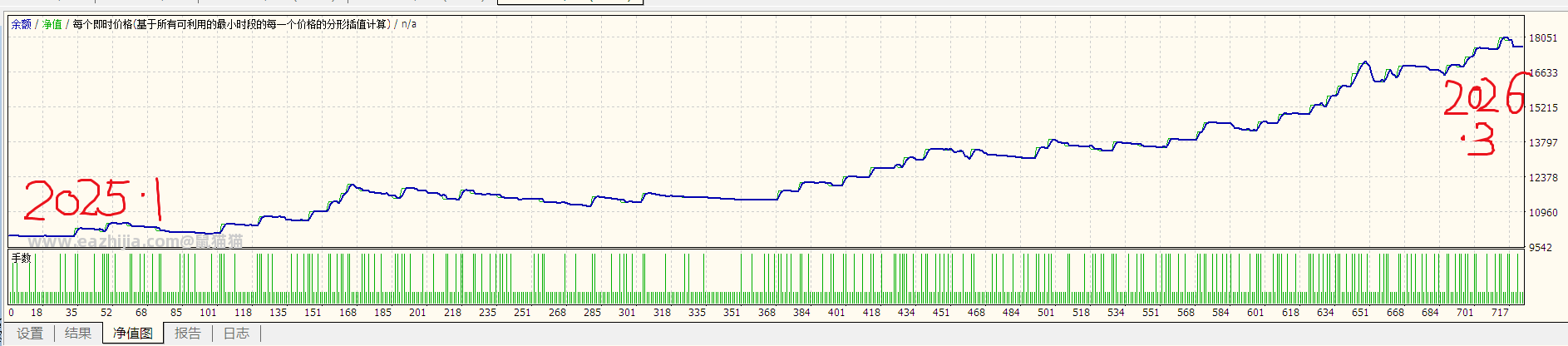
Task: Click the 余额 legend label
Action: pos(22,24)
